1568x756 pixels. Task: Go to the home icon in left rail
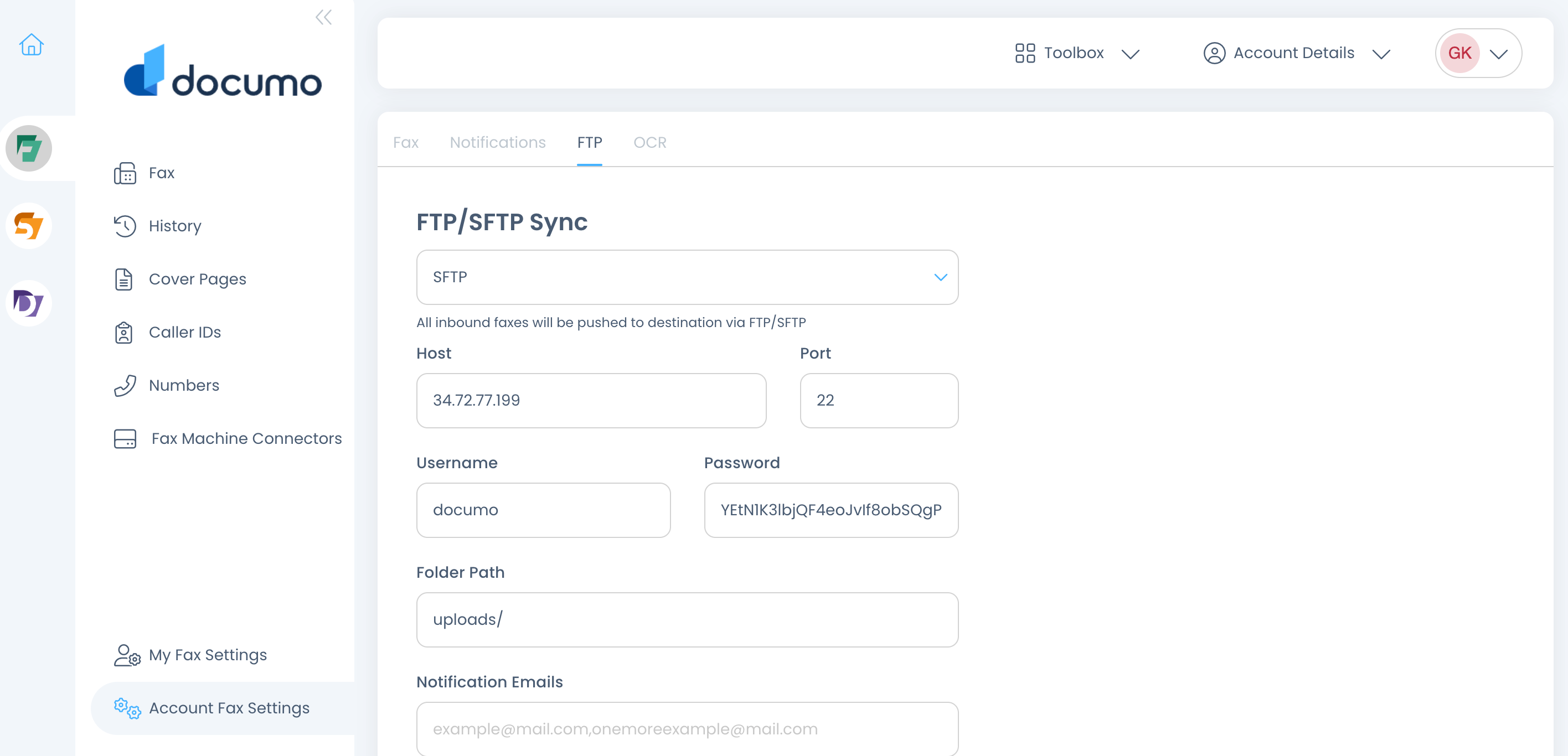click(x=31, y=44)
